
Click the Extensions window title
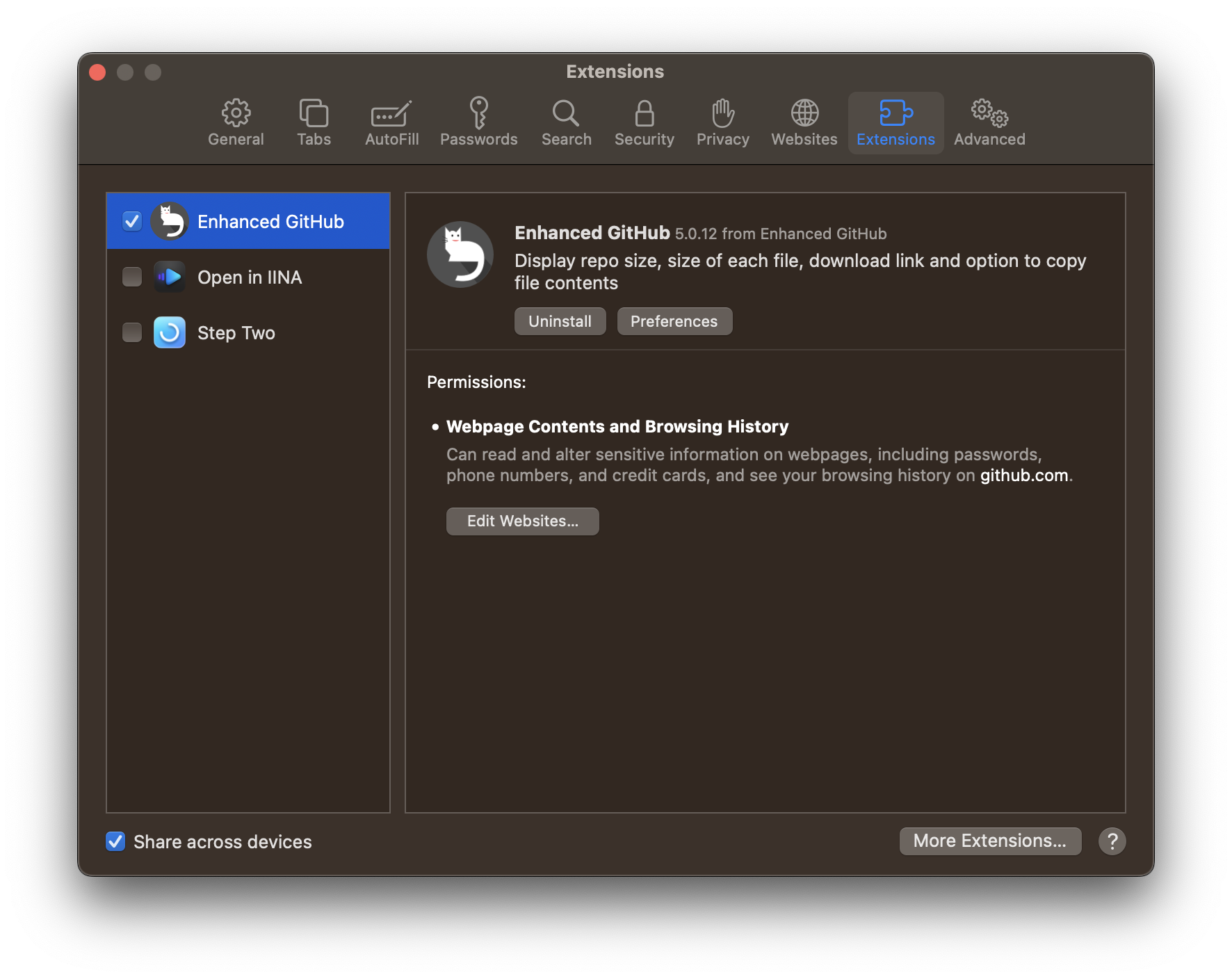[x=615, y=72]
